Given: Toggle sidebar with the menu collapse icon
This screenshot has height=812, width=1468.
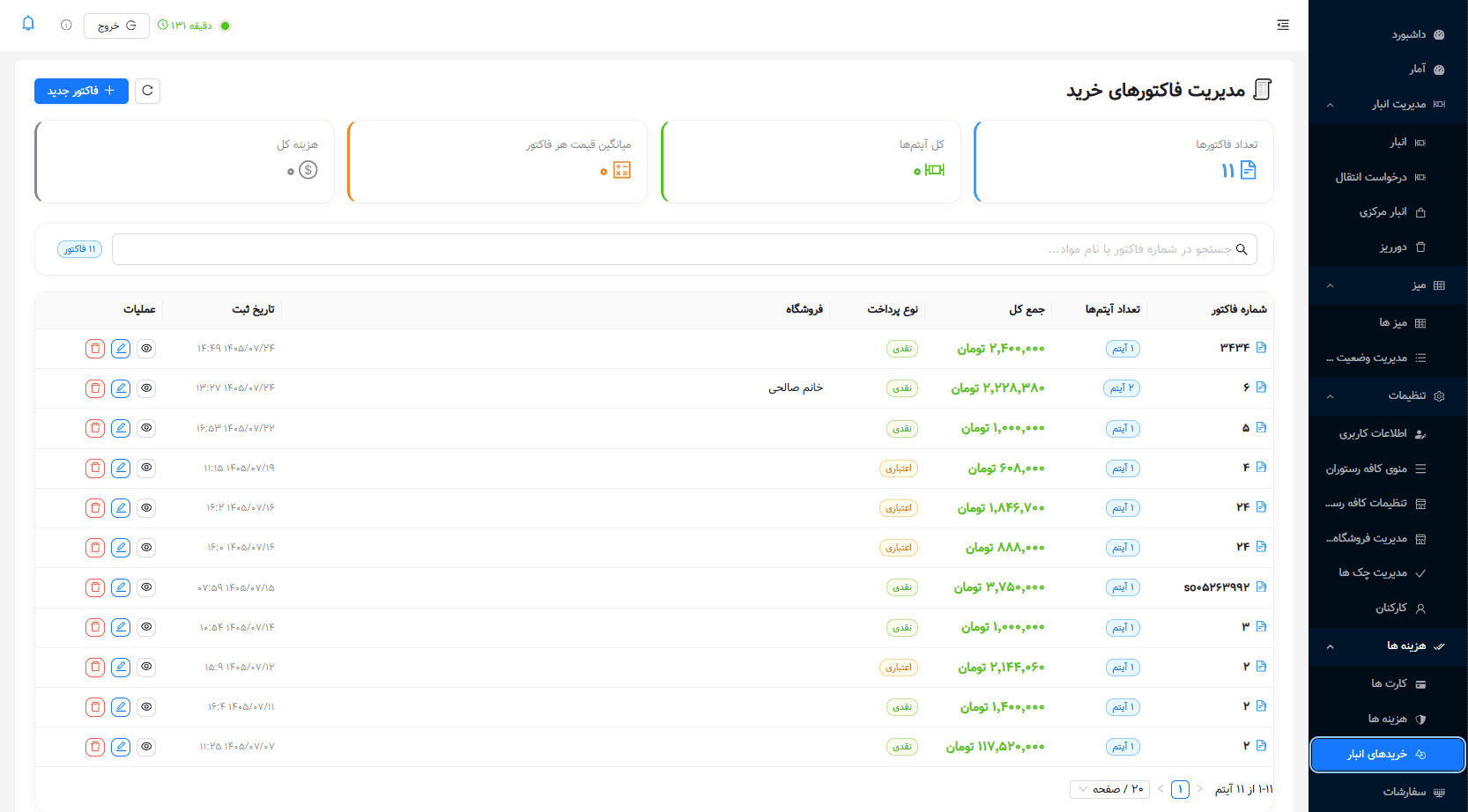Looking at the screenshot, I should click(1283, 25).
